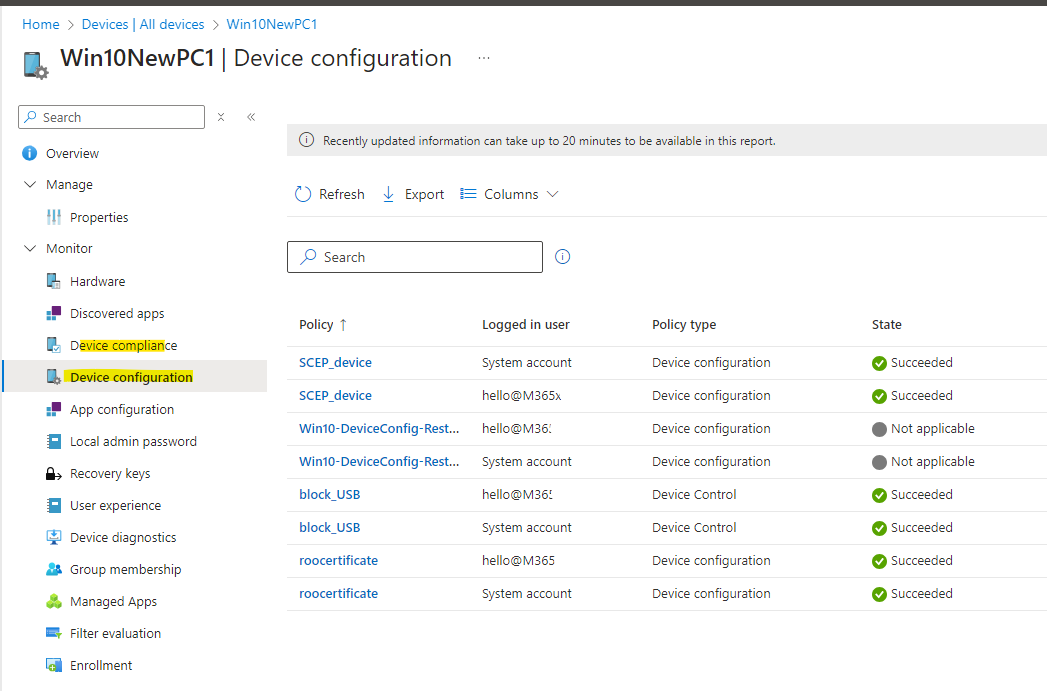This screenshot has height=691, width=1047.
Task: Click the Recovery keys lock icon
Action: click(x=54, y=473)
